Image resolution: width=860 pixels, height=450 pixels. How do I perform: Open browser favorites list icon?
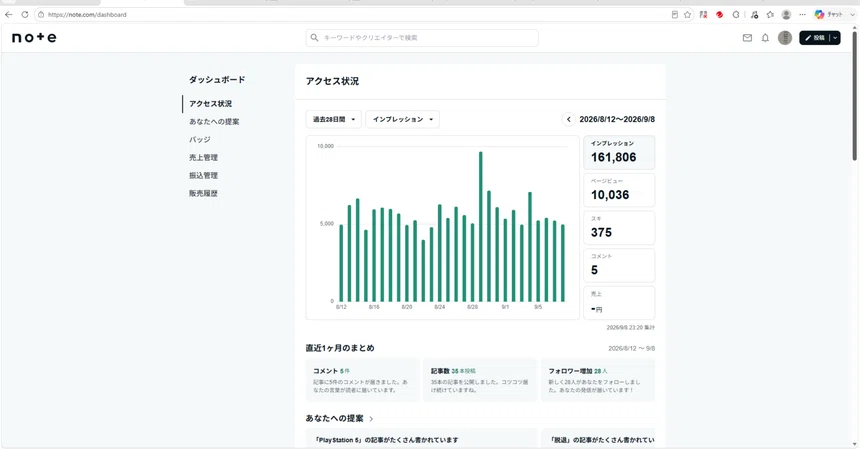[x=770, y=15]
